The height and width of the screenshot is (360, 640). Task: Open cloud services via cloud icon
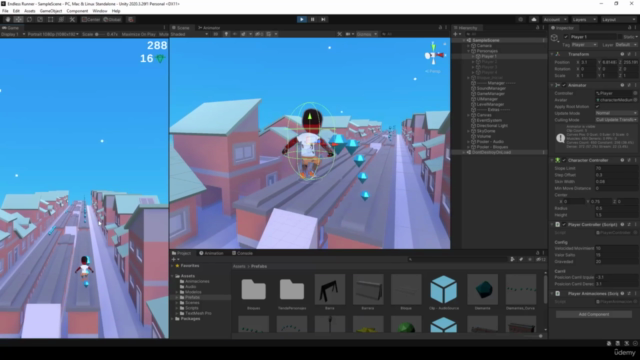(533, 19)
